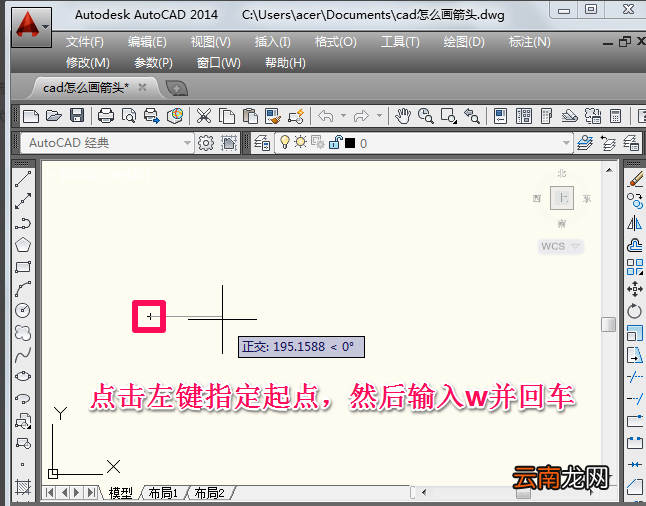
Task: Click the ViewCube 上 top face
Action: click(562, 198)
